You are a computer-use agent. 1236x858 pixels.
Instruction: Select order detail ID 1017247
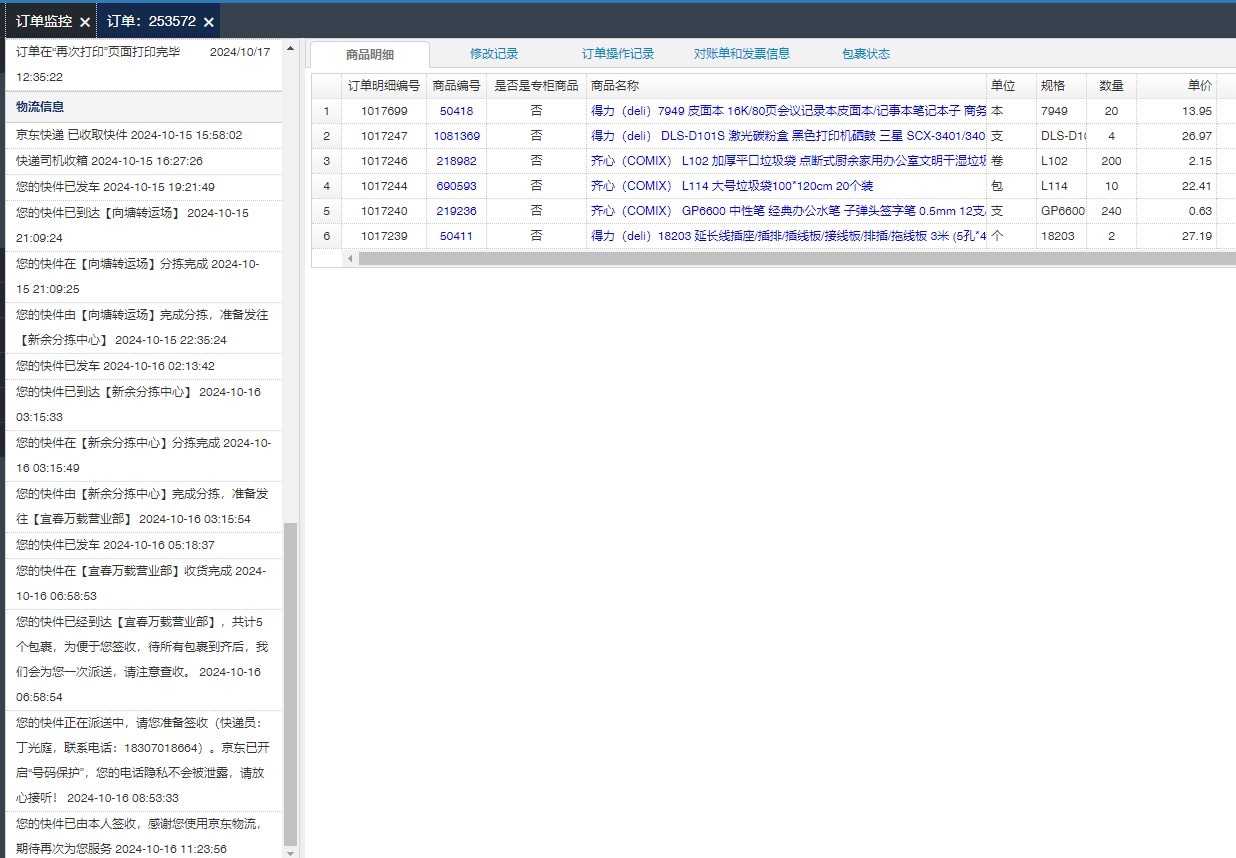tap(384, 136)
